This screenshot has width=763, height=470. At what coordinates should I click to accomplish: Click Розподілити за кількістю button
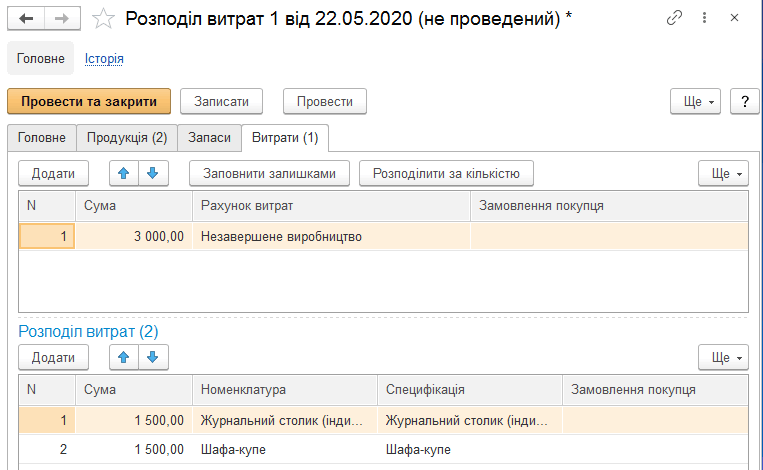coord(446,173)
